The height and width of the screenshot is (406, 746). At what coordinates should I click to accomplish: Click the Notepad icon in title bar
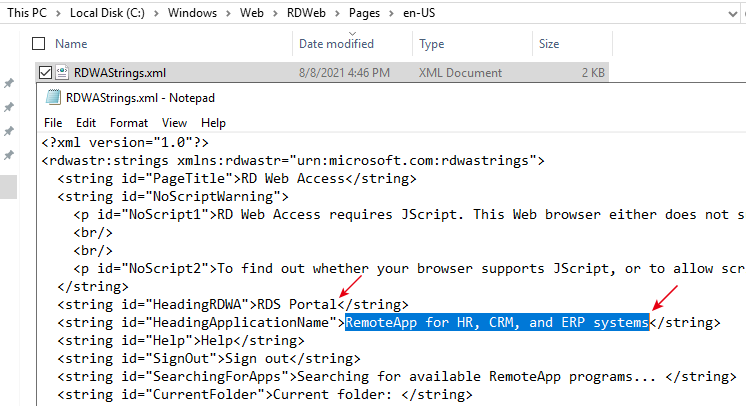53,97
